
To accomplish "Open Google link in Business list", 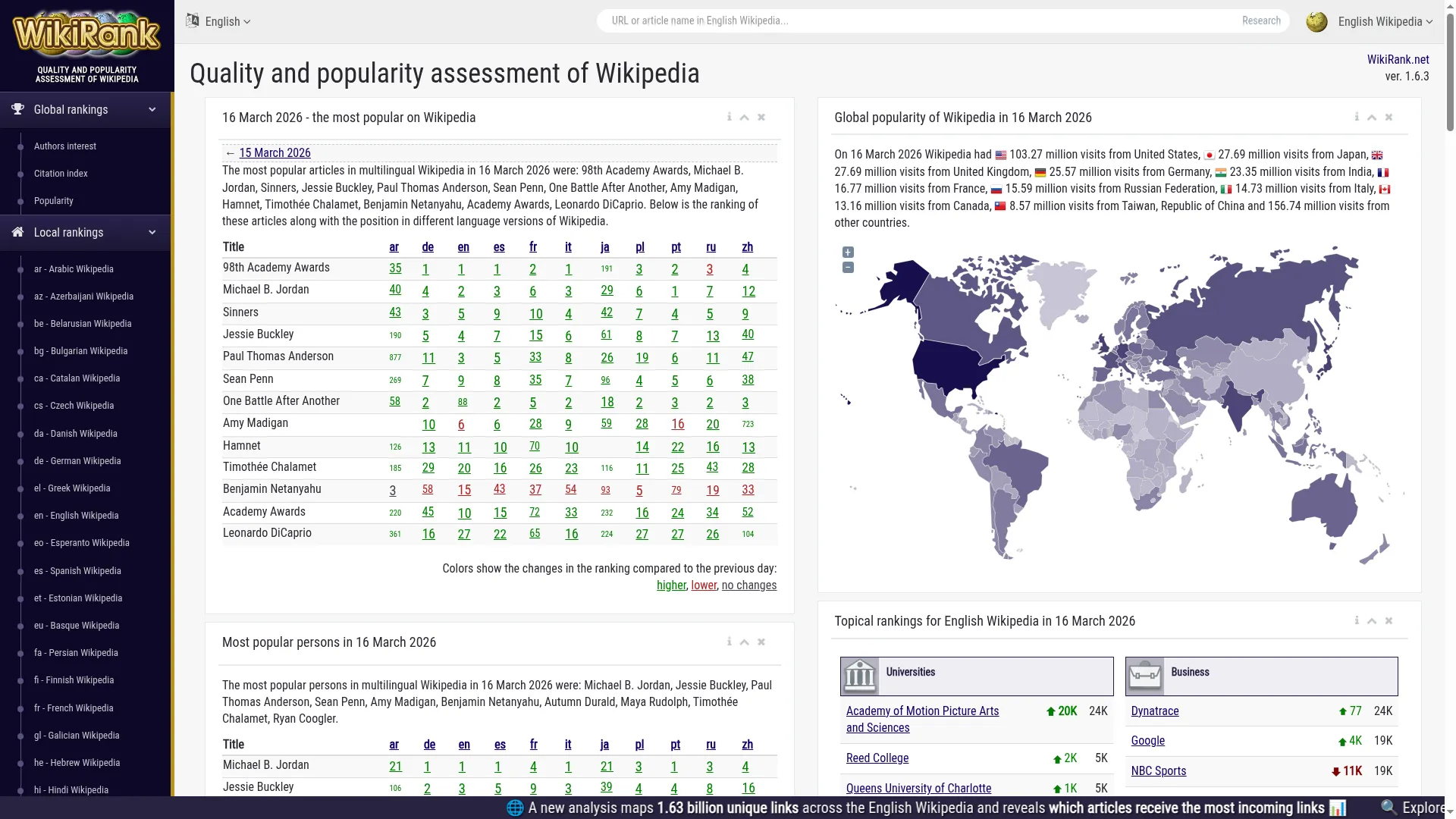I will [x=1147, y=740].
